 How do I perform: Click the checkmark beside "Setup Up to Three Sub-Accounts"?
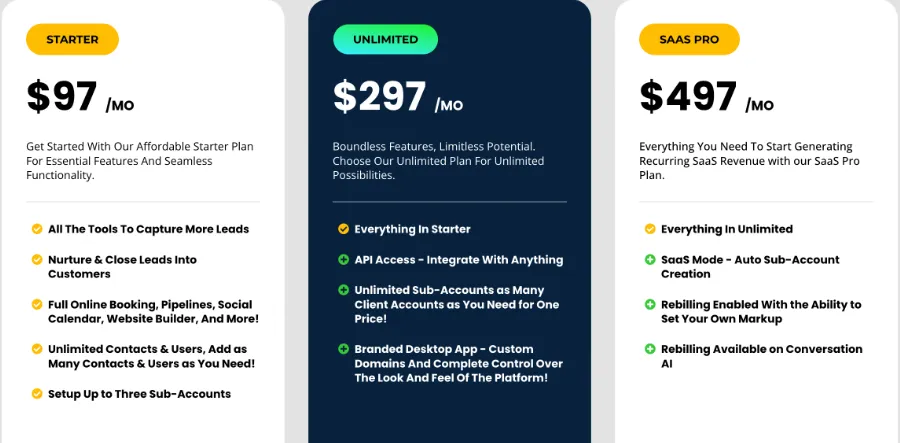pos(37,394)
